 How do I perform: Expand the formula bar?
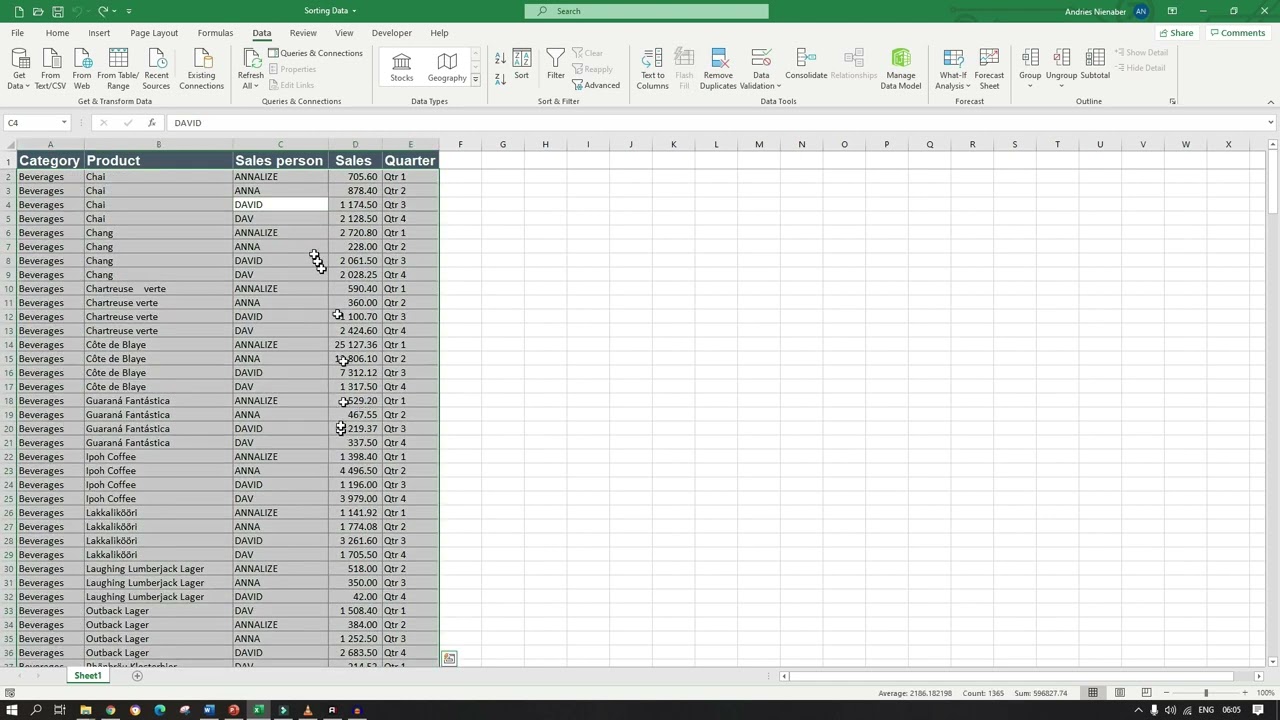(1270, 123)
